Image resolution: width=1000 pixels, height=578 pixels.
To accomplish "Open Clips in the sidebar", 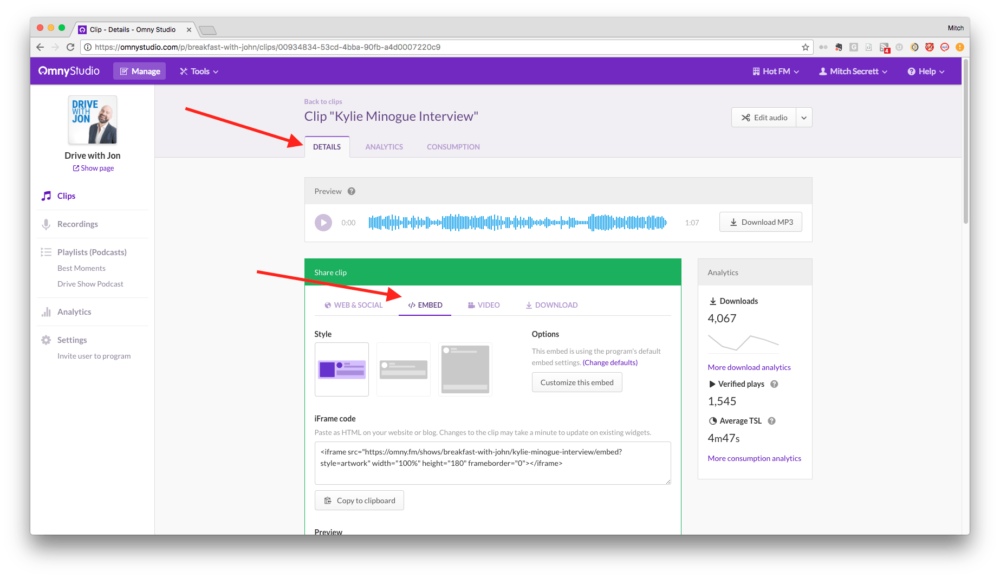I will pyautogui.click(x=59, y=196).
